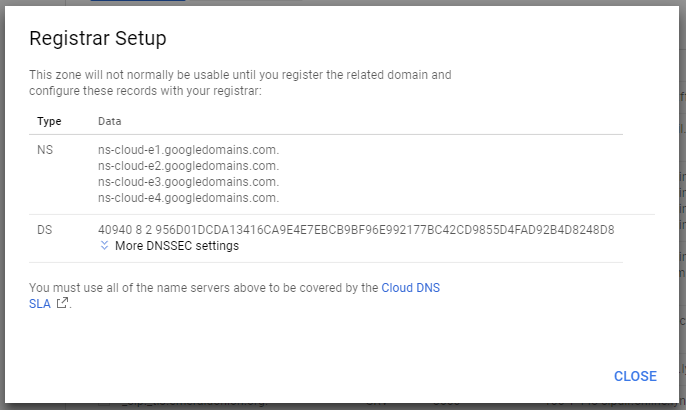Viewport: 686px width, 410px height.
Task: Click the DS record hash value 40940 8 2
Action: point(356,230)
